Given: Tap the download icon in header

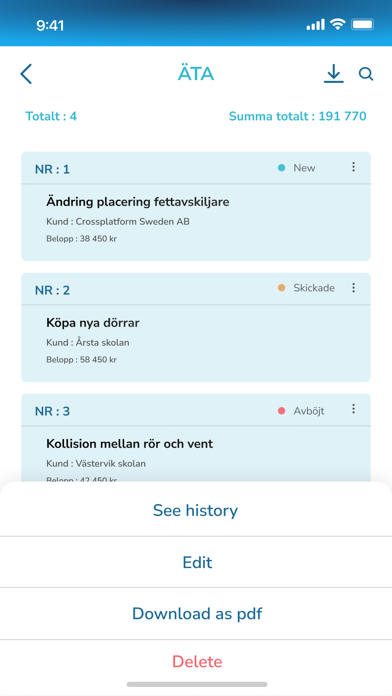Looking at the screenshot, I should click(x=333, y=74).
